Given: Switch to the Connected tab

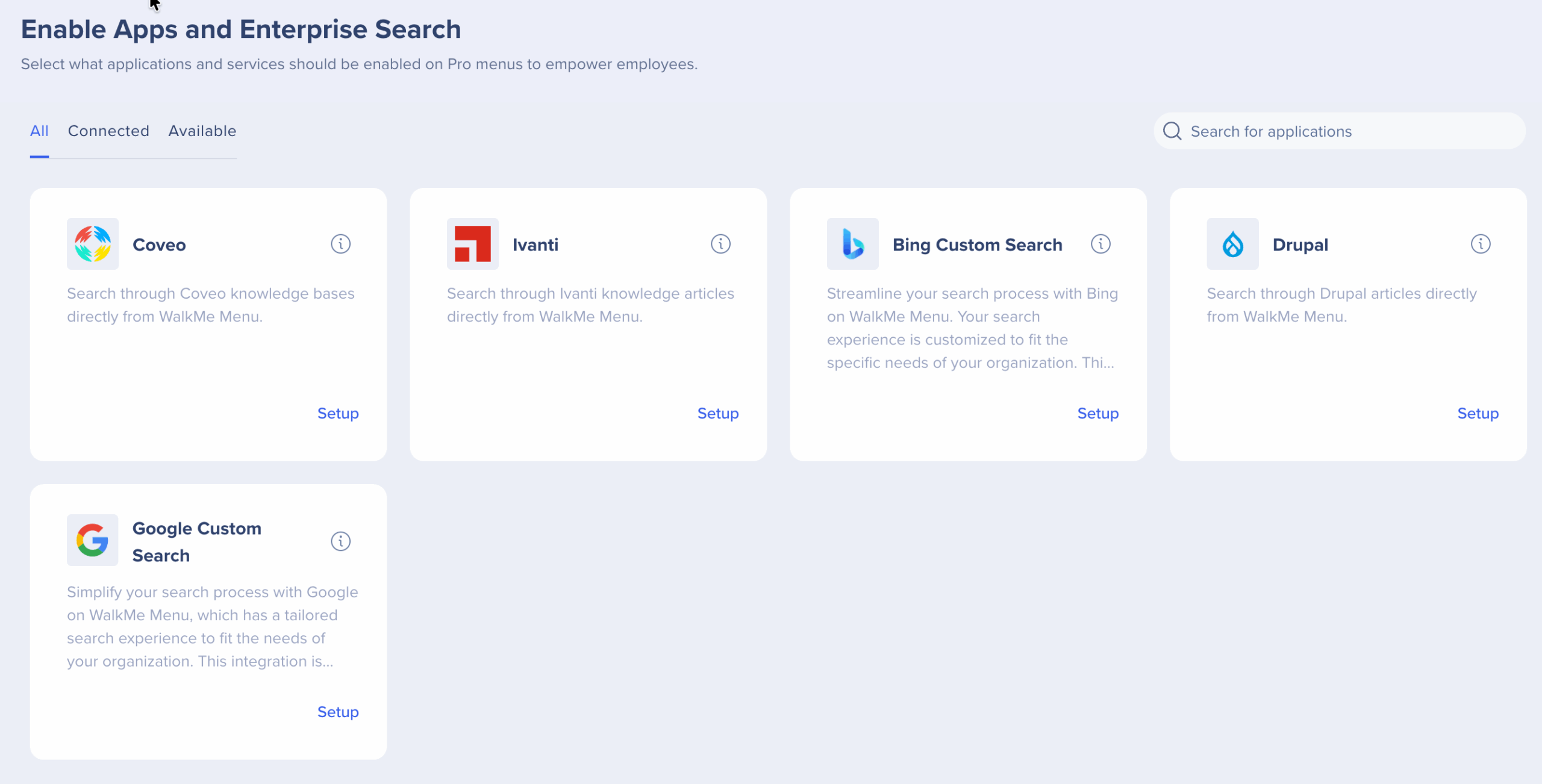Looking at the screenshot, I should pos(108,131).
